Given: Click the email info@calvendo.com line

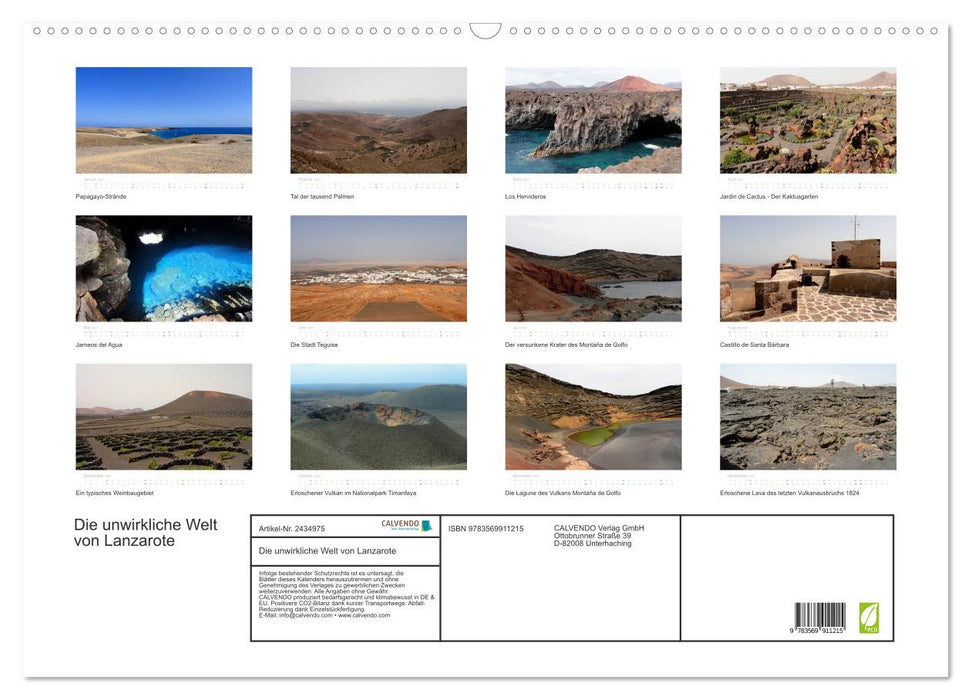Looking at the screenshot, I should (x=324, y=616).
